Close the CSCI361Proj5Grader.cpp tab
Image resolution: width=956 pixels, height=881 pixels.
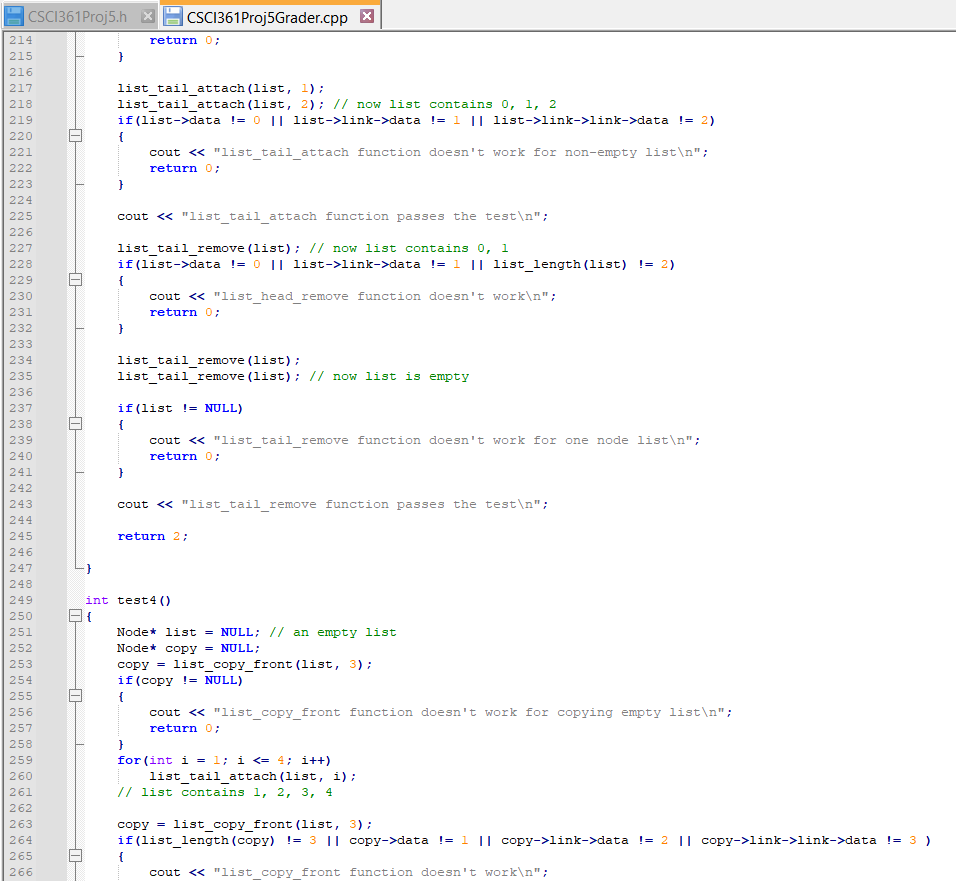[x=368, y=15]
